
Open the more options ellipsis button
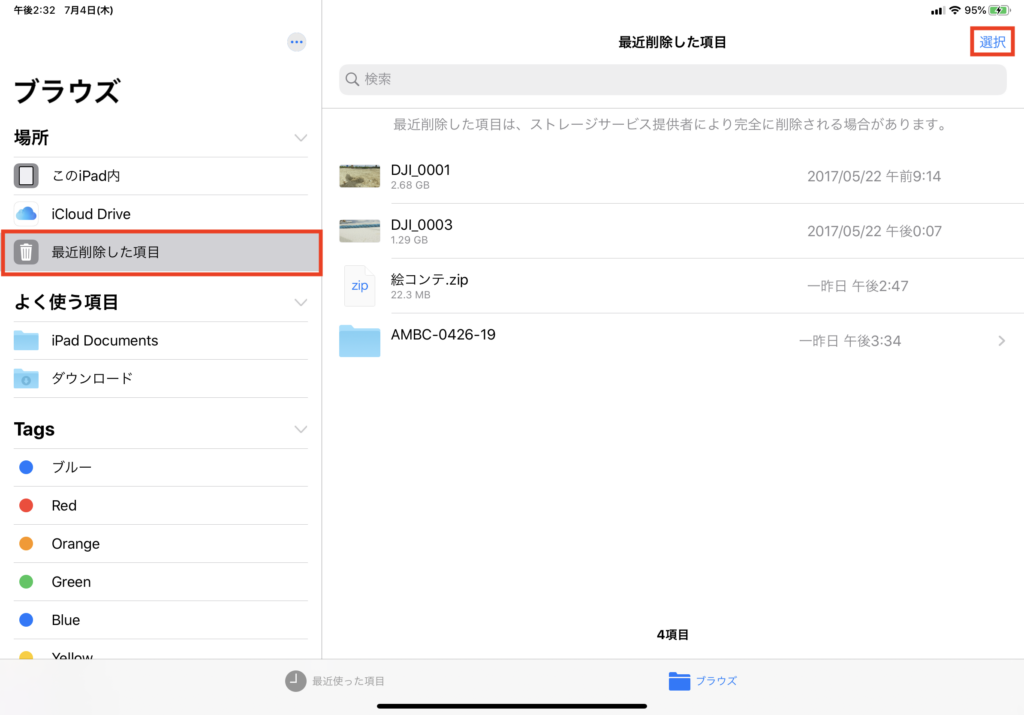click(x=296, y=42)
